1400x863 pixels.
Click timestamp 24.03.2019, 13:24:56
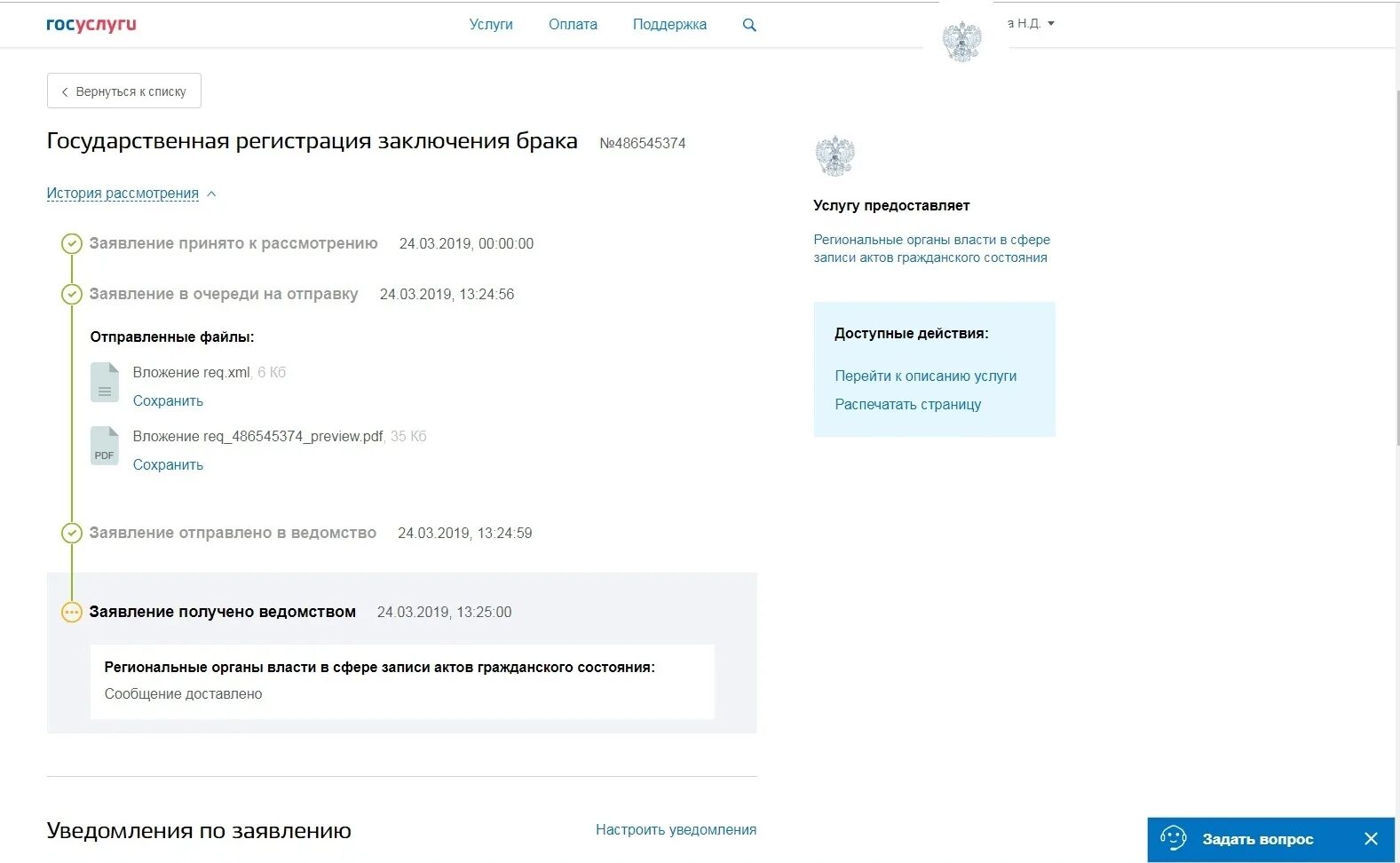tap(447, 295)
